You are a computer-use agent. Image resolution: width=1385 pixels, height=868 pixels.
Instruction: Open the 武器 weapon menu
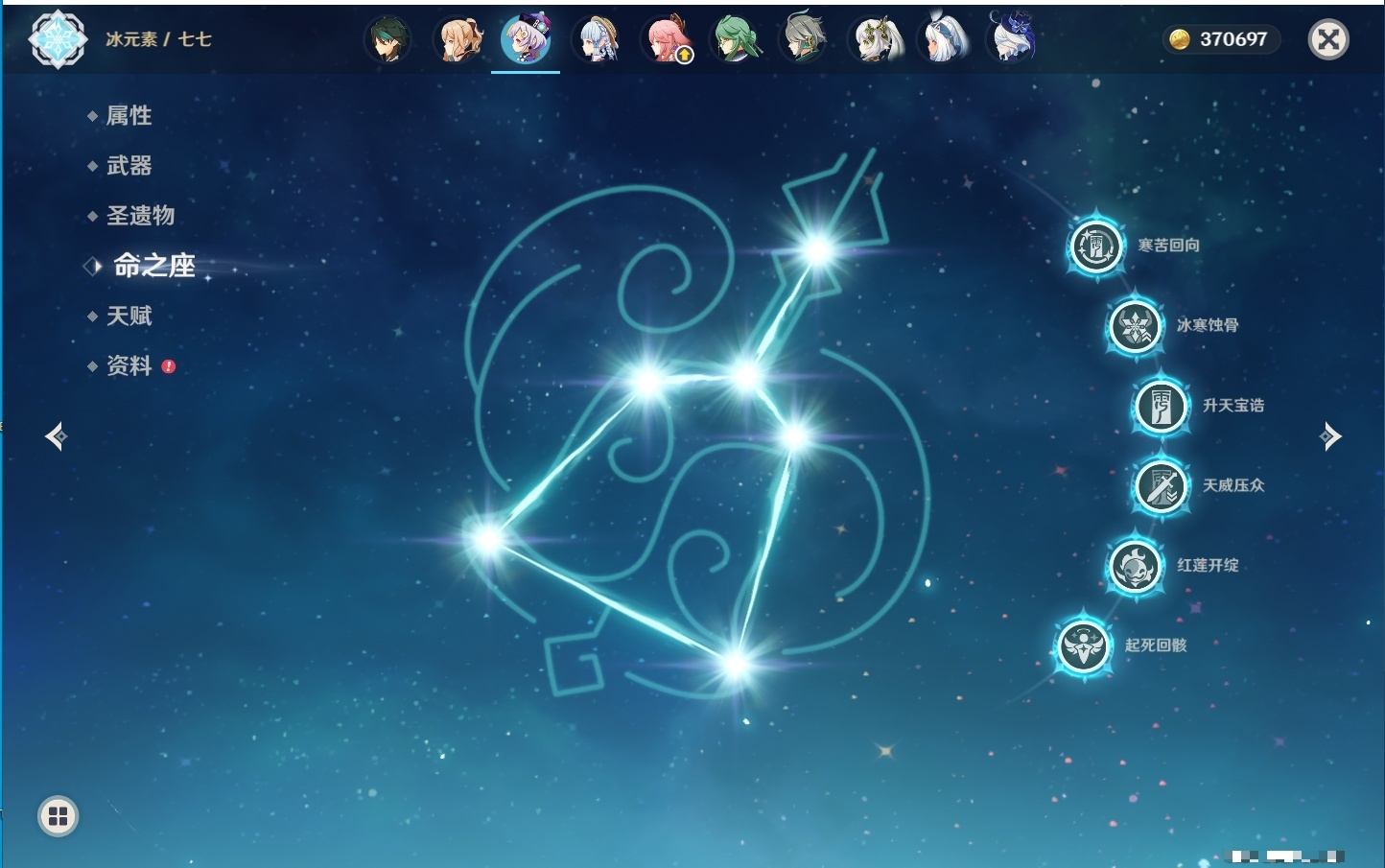(129, 165)
